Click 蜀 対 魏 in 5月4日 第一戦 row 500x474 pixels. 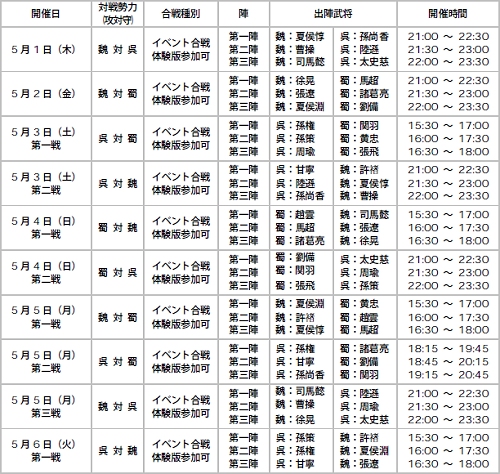(x=118, y=228)
